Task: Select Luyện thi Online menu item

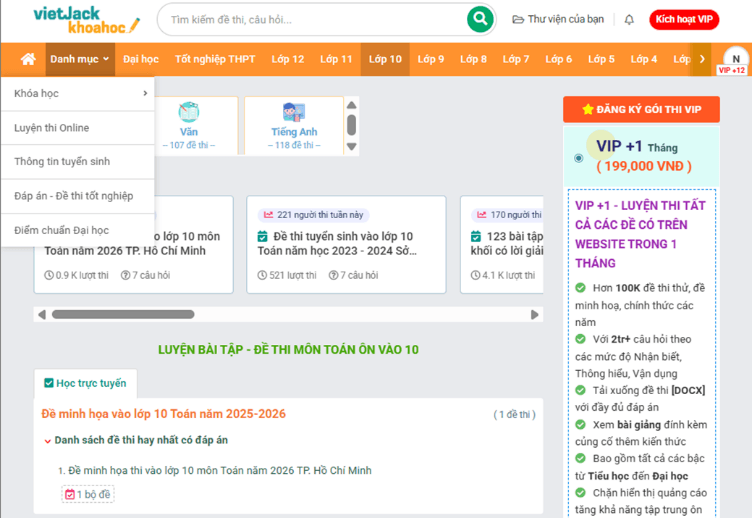Action: 52,128
